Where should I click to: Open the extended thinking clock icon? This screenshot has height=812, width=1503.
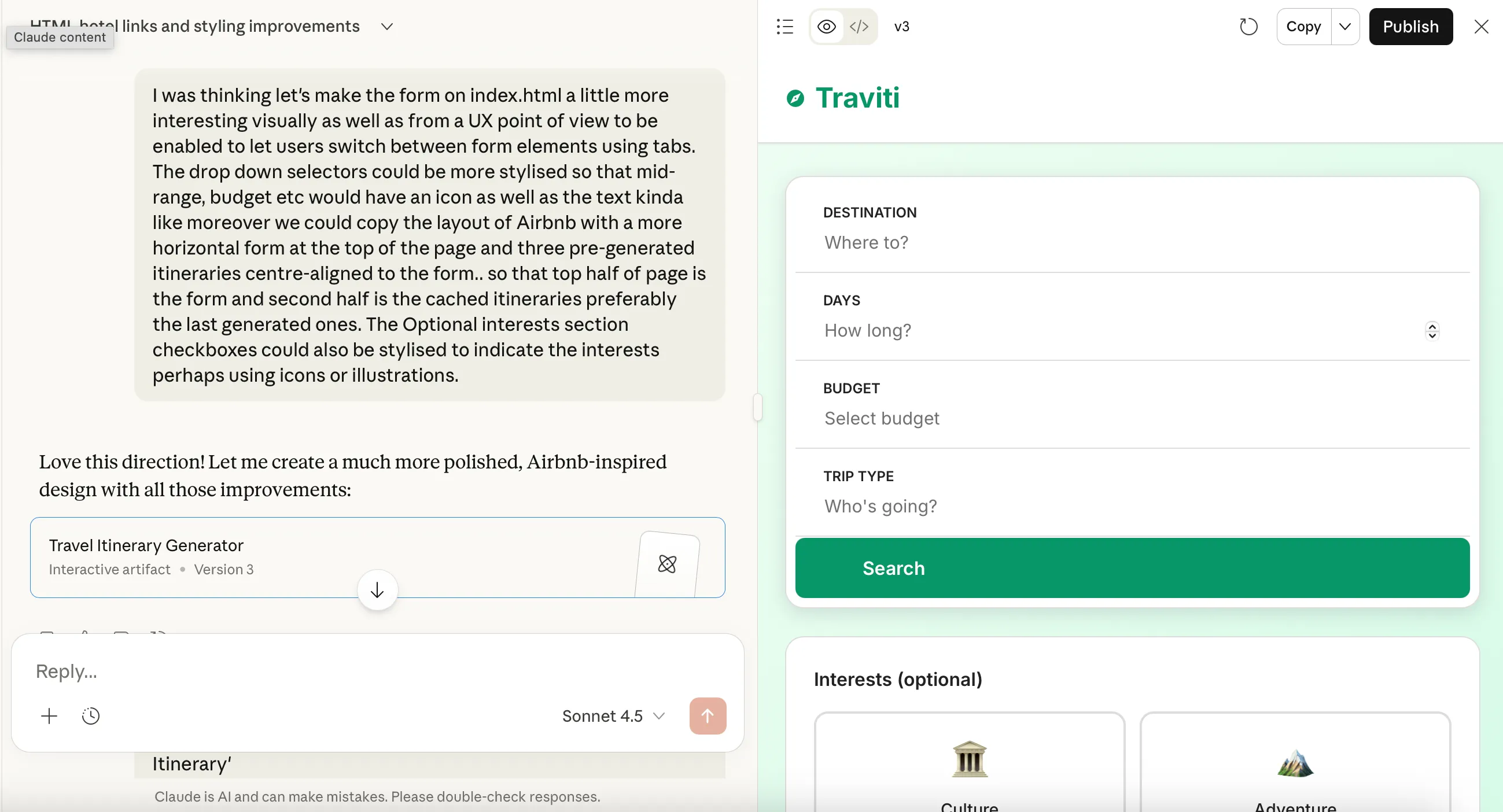pos(91,716)
